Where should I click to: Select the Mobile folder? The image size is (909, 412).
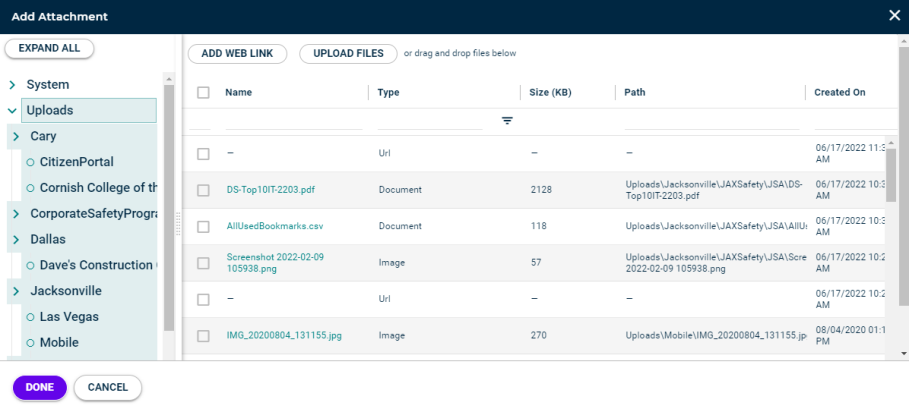coord(59,342)
